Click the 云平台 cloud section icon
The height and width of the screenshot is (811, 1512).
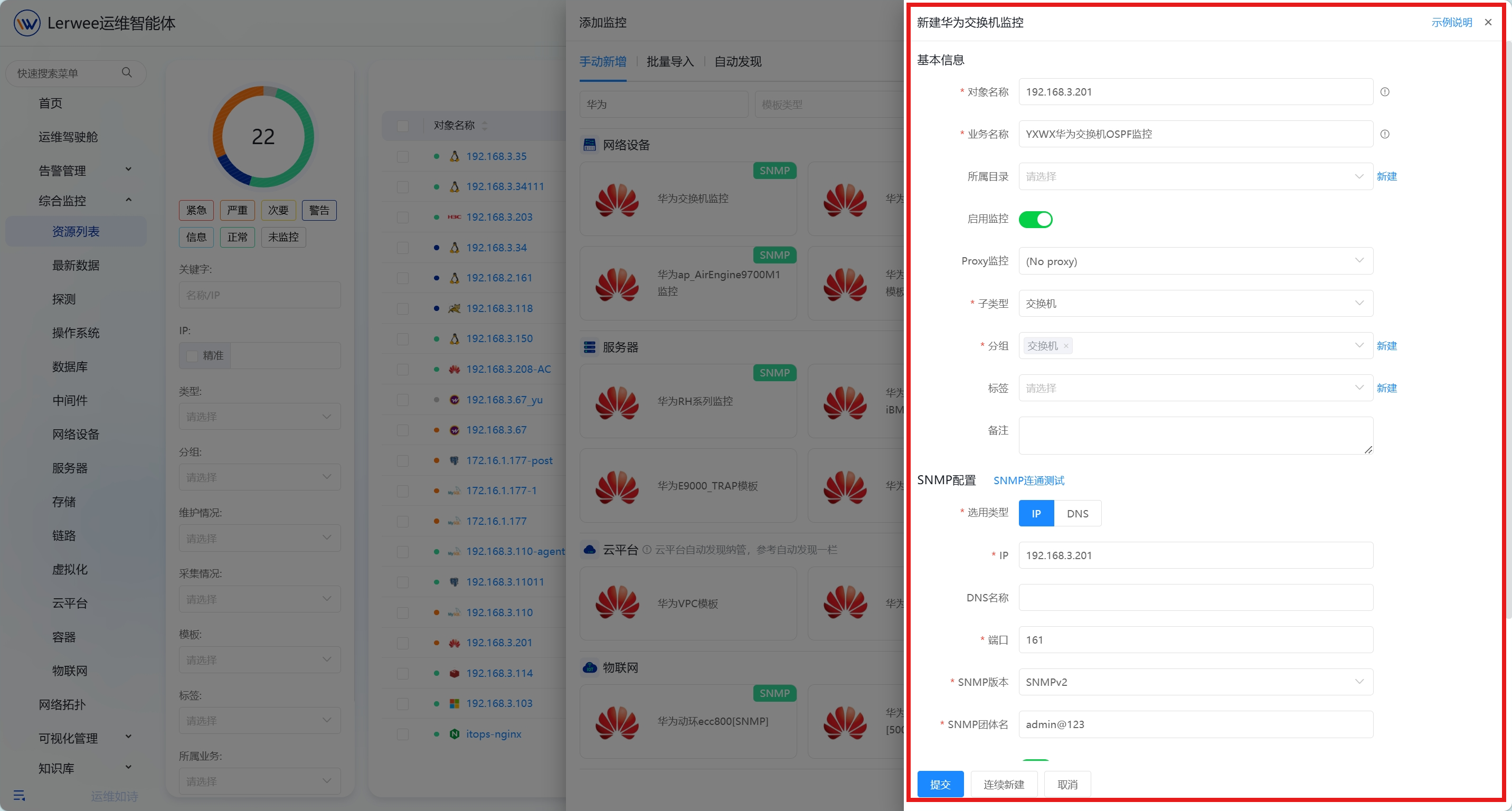click(x=590, y=550)
